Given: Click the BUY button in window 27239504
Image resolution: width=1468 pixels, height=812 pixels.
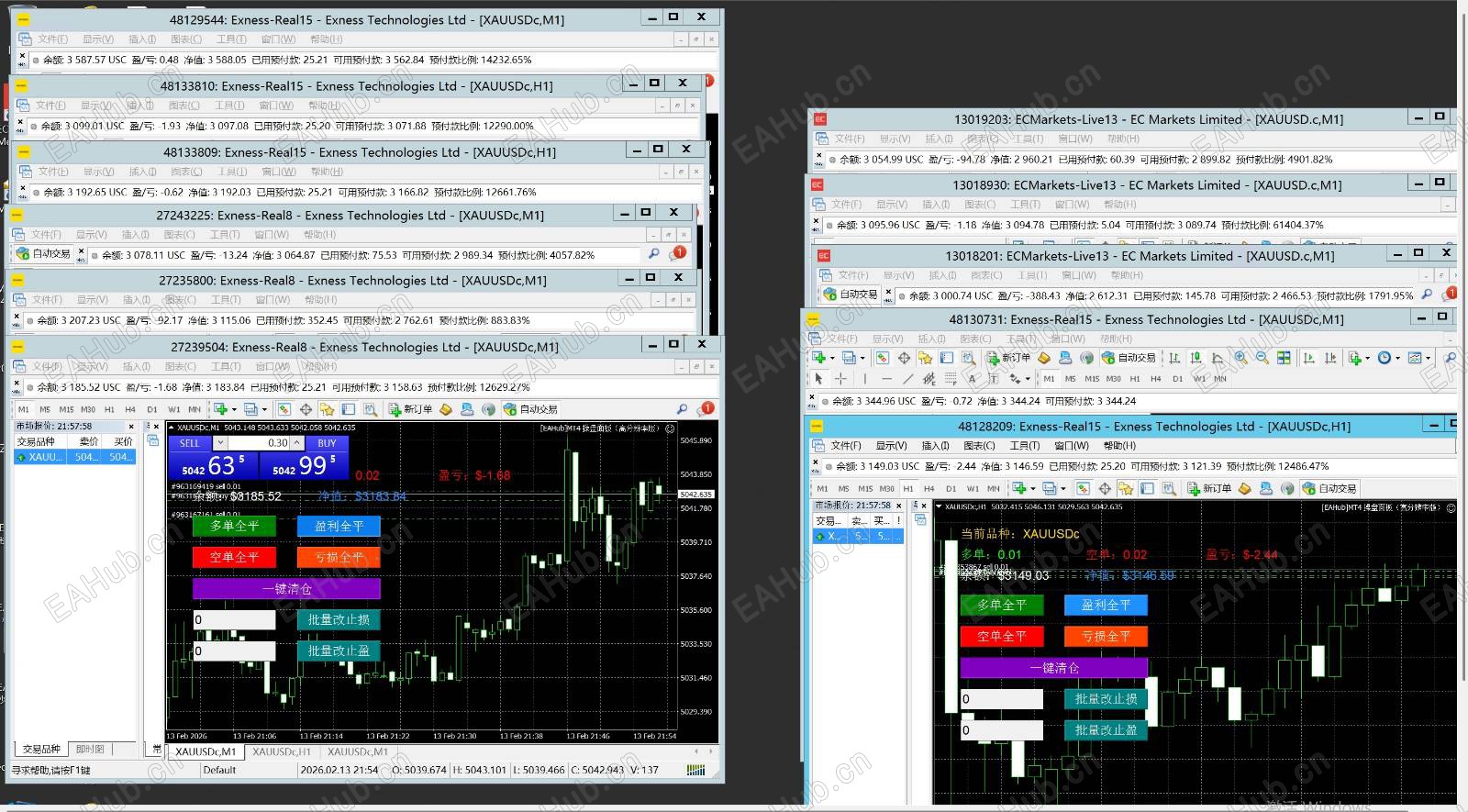Looking at the screenshot, I should point(327,443).
